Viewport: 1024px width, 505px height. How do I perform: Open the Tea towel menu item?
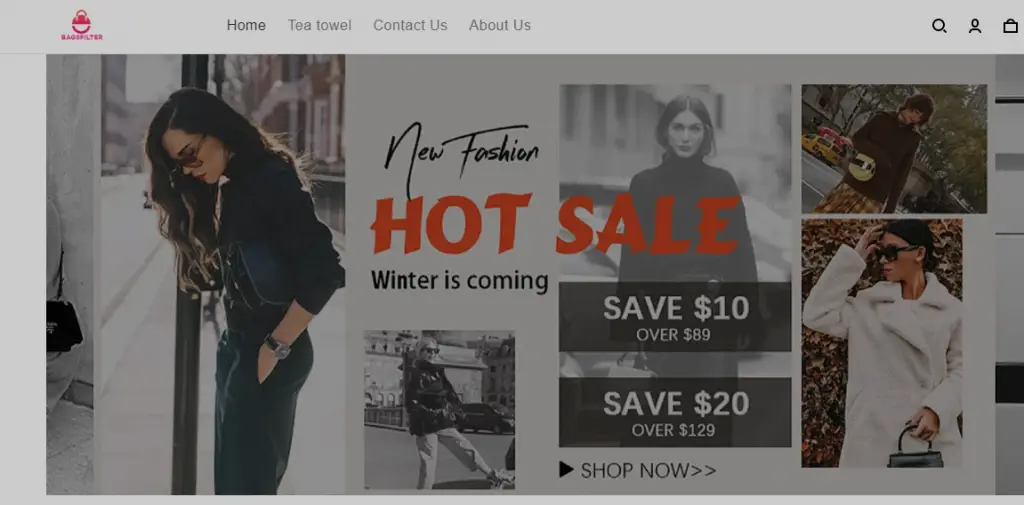tap(319, 25)
